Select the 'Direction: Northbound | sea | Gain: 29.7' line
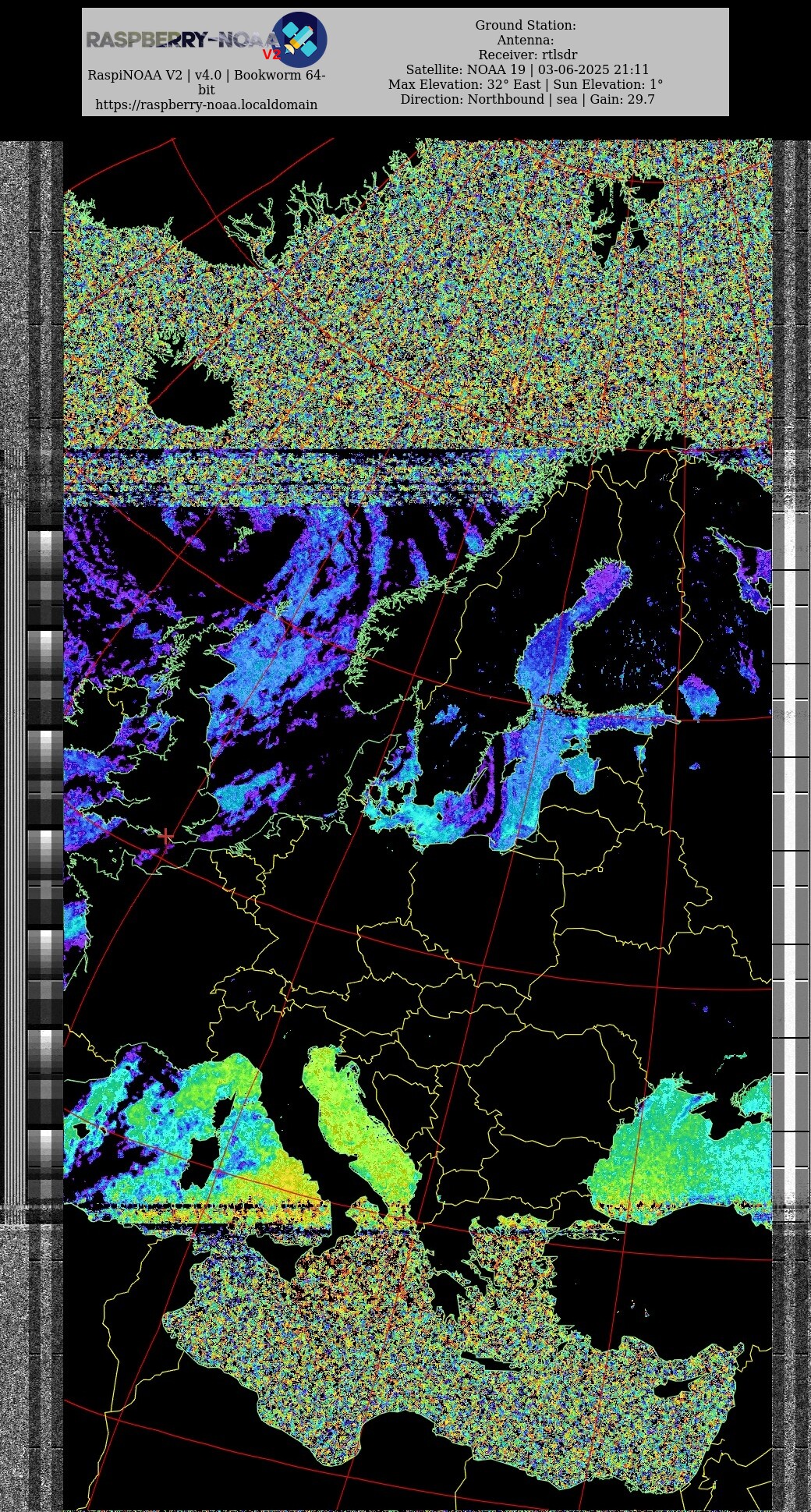This screenshot has width=811, height=1512. [x=528, y=99]
